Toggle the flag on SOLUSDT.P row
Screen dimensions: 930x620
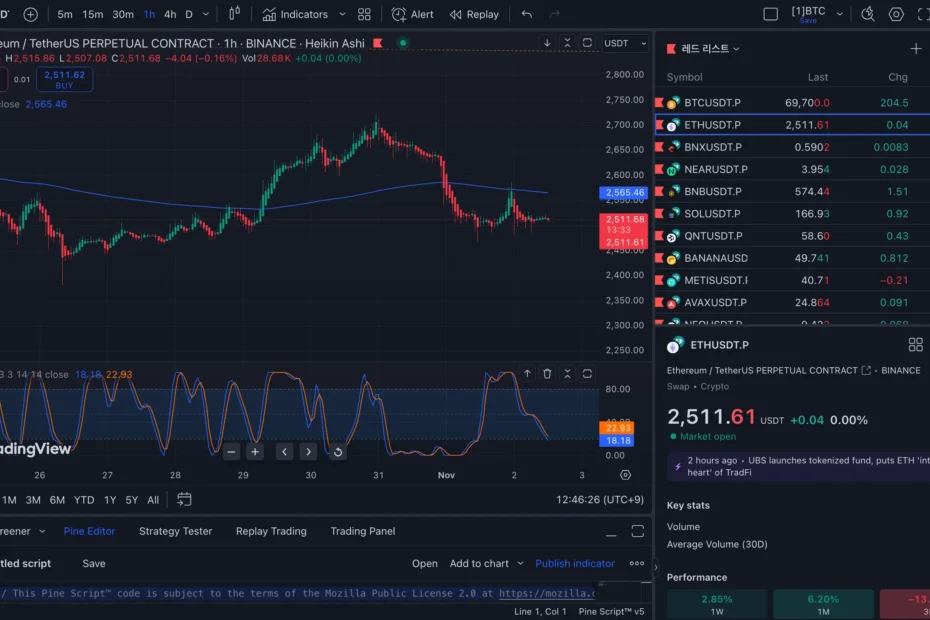659,214
